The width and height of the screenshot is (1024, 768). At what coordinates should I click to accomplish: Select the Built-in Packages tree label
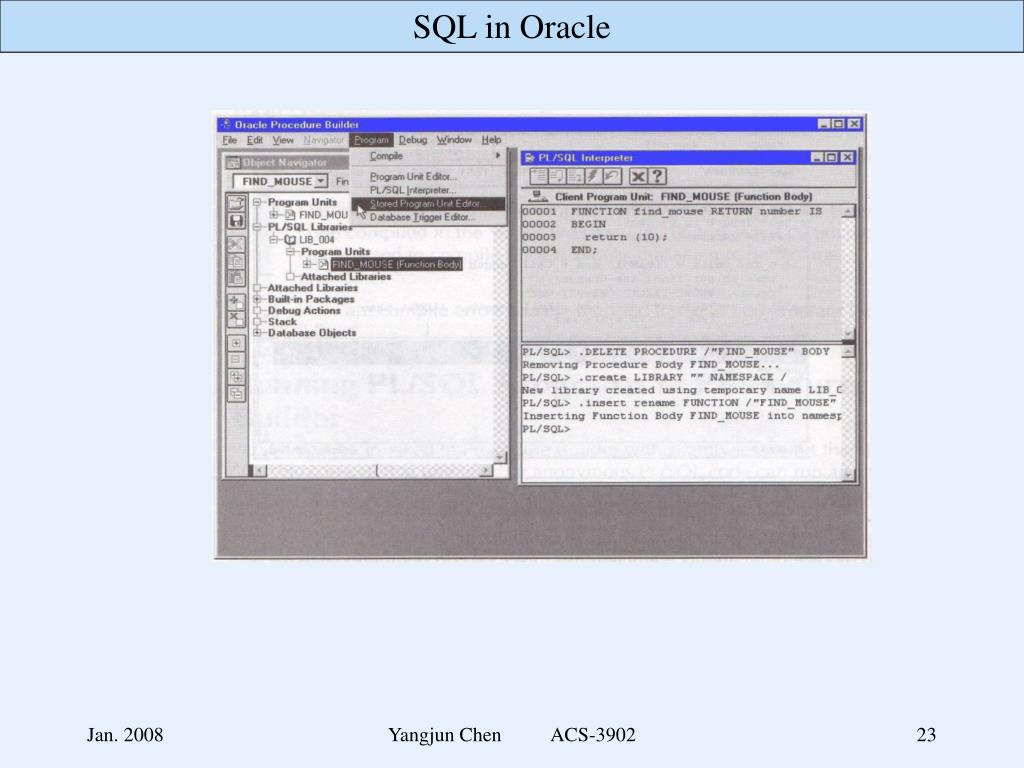pyautogui.click(x=311, y=299)
